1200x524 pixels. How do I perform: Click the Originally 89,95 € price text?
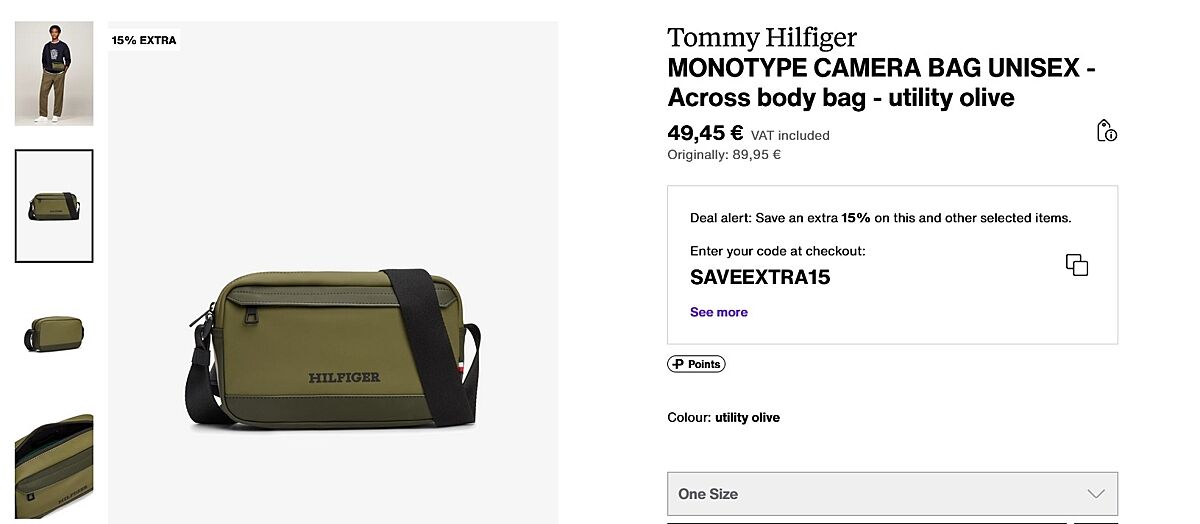click(724, 155)
